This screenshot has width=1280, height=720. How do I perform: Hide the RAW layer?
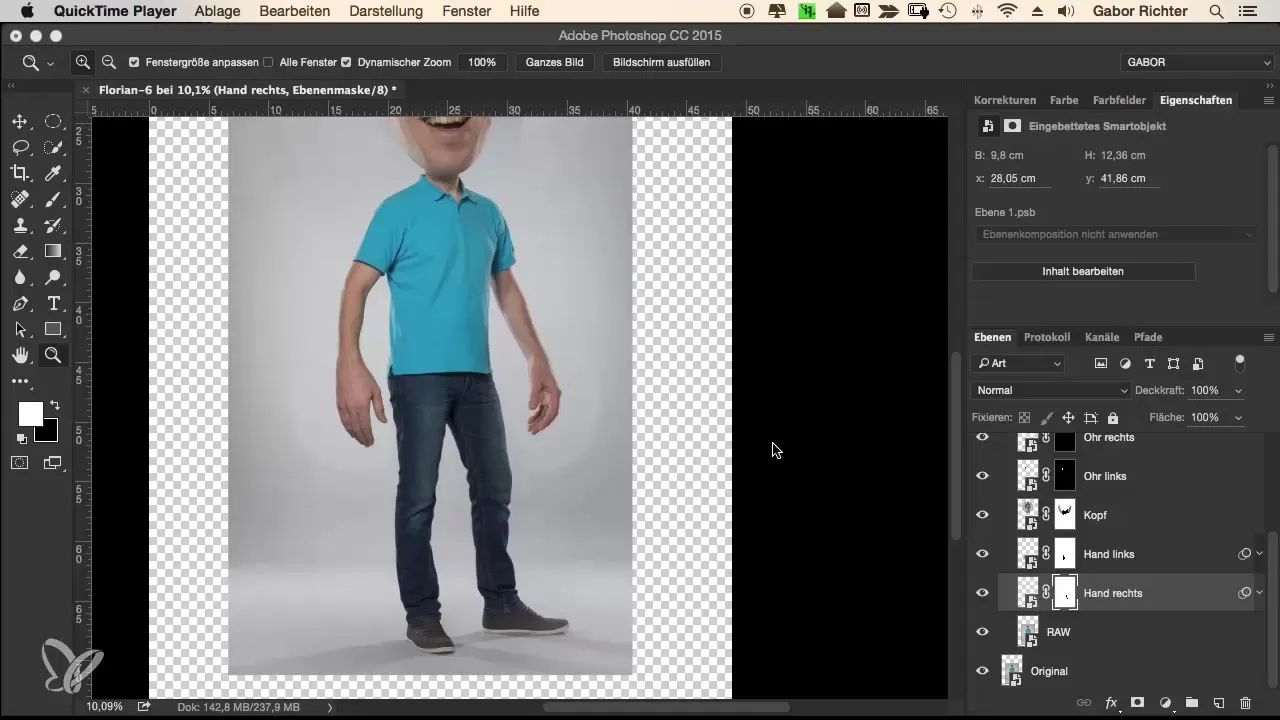coord(982,632)
